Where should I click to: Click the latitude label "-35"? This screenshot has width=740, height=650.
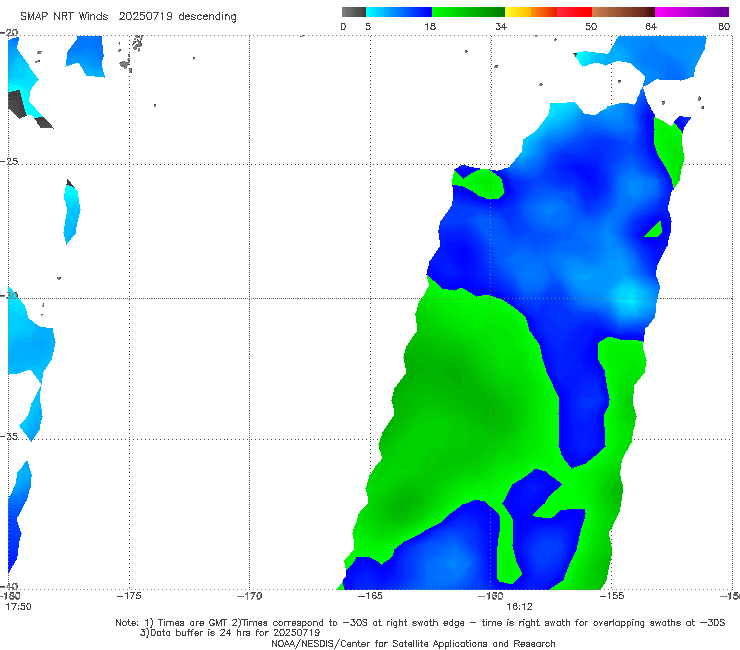(x=9, y=436)
